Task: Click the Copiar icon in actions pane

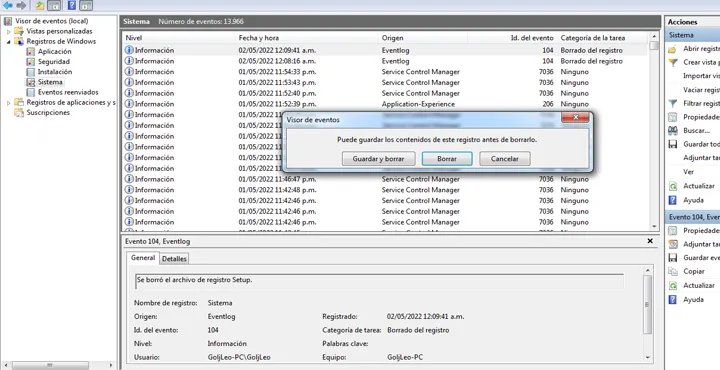Action: (673, 271)
